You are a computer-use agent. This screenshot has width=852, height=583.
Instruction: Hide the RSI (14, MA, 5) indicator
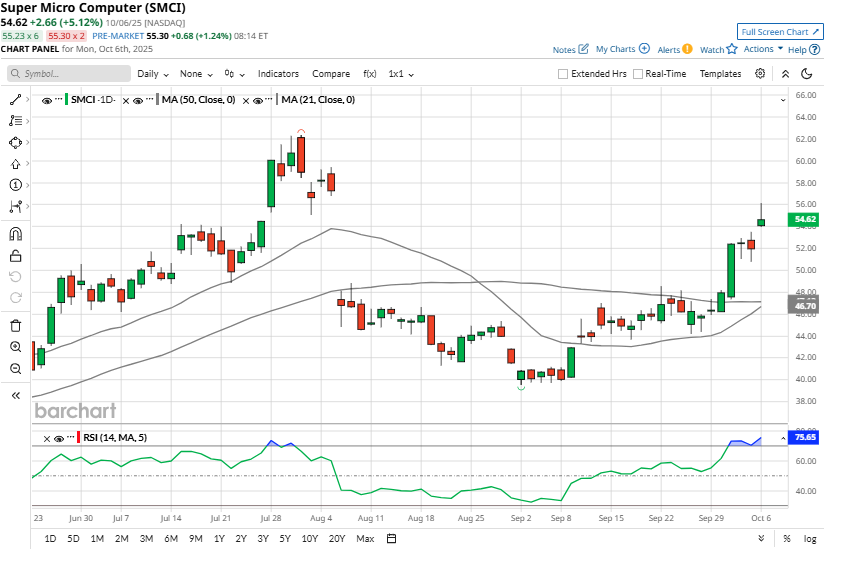click(x=59, y=438)
